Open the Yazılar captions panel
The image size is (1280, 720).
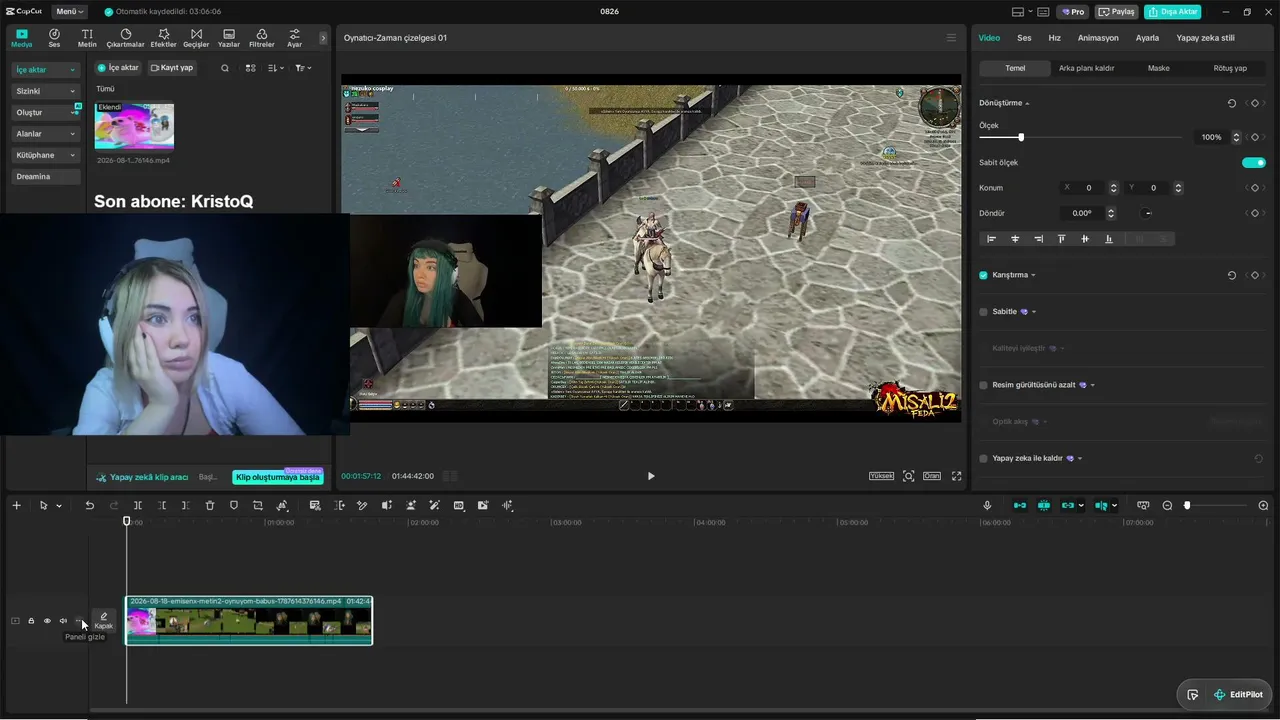click(229, 38)
